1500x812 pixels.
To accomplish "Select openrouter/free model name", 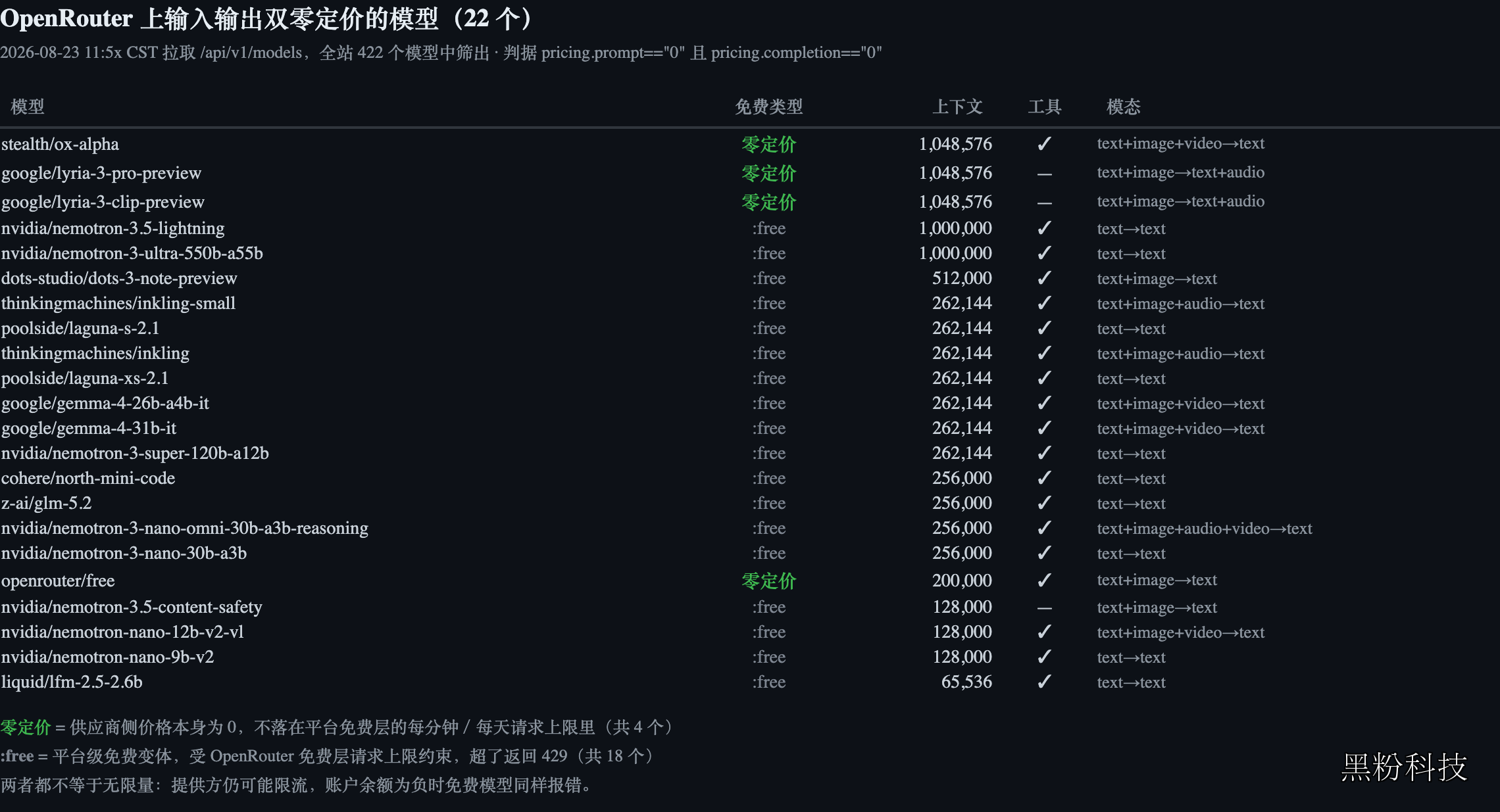I will tap(58, 581).
